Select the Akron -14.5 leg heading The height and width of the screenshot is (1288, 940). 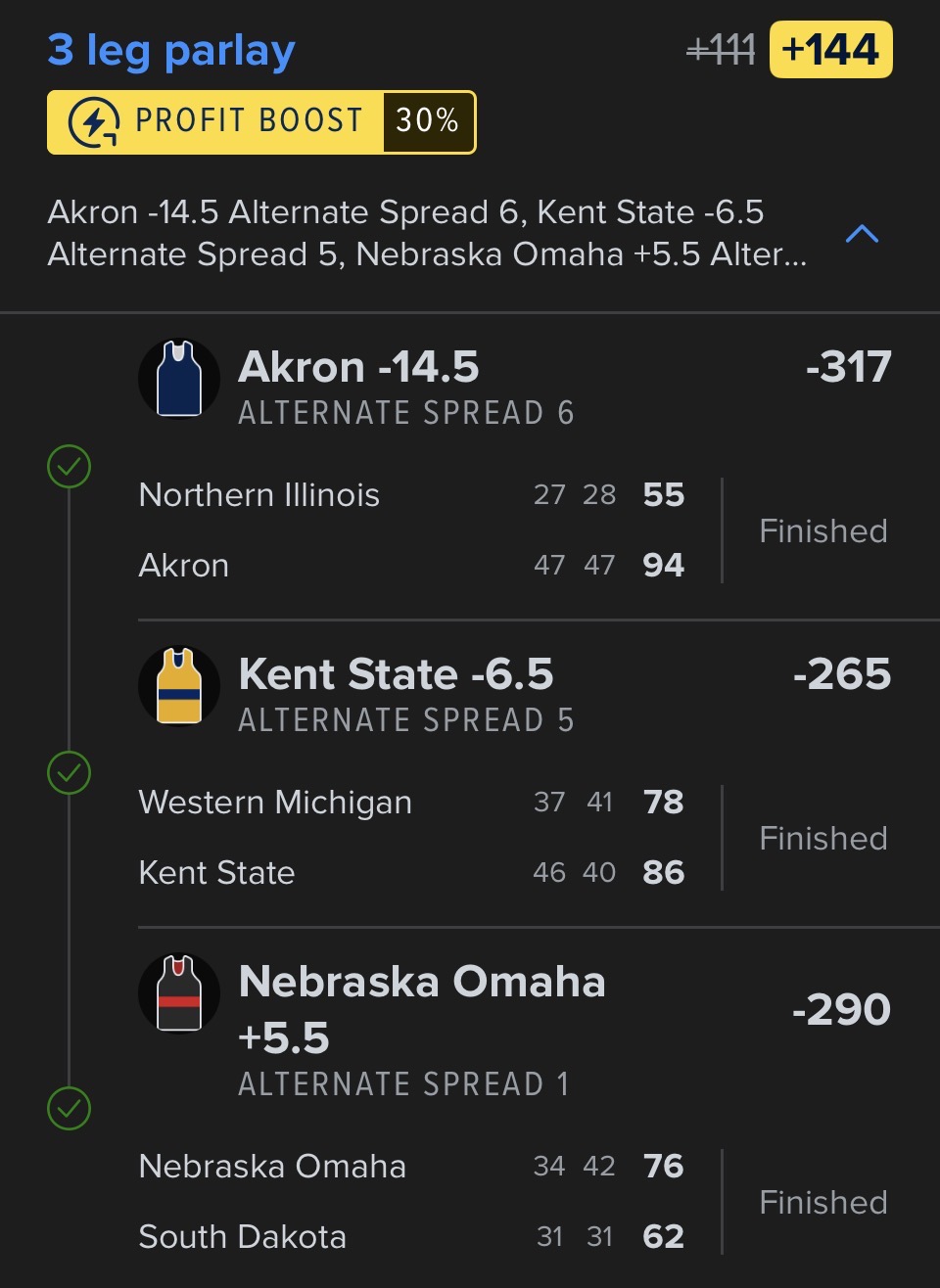[358, 368]
